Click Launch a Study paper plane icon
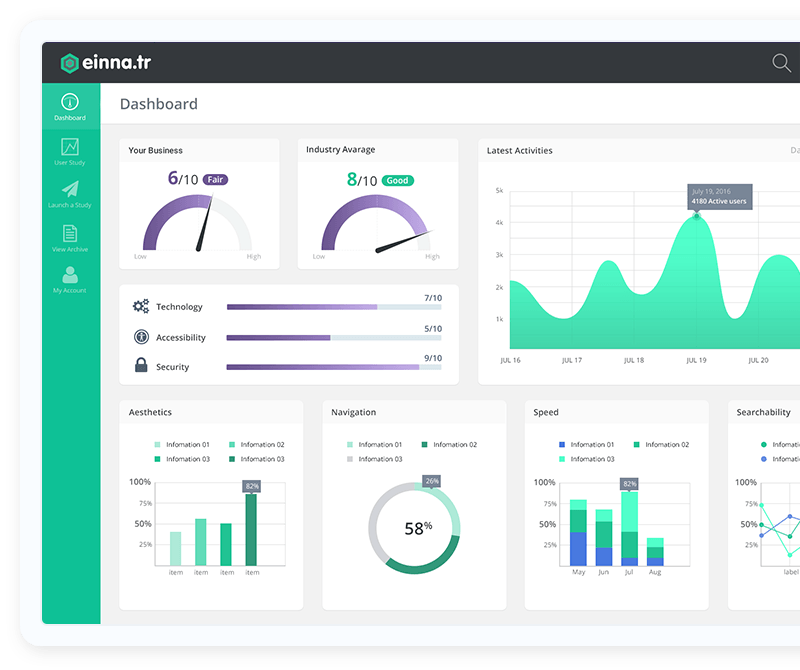 click(x=70, y=189)
